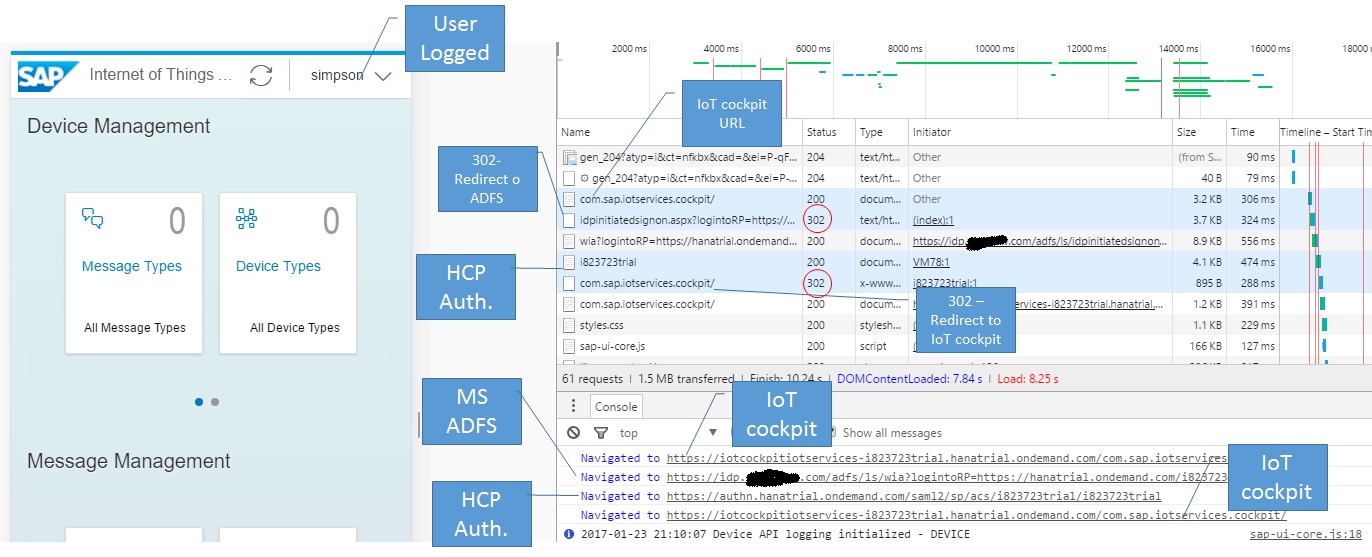
Task: Click file icon of sap-ui-core.js row
Action: point(569,346)
